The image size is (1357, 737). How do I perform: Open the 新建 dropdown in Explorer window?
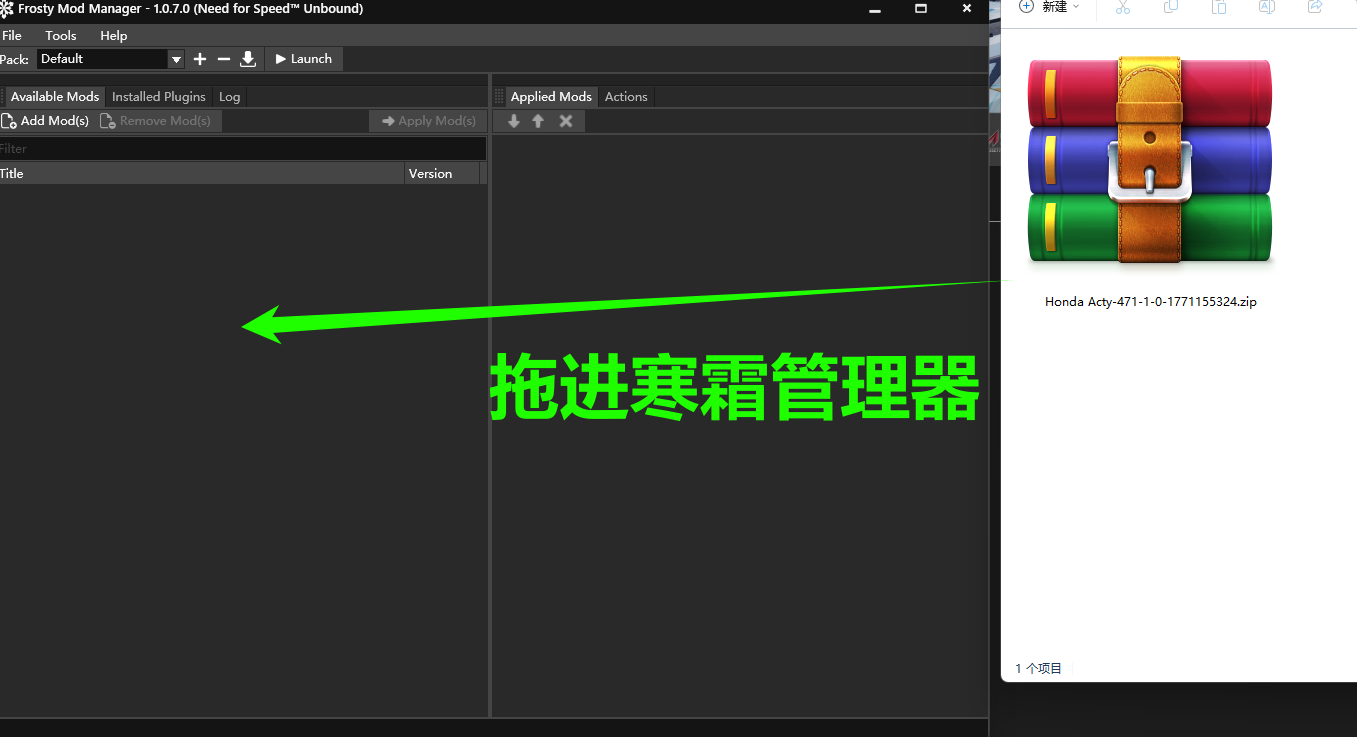click(x=1049, y=7)
